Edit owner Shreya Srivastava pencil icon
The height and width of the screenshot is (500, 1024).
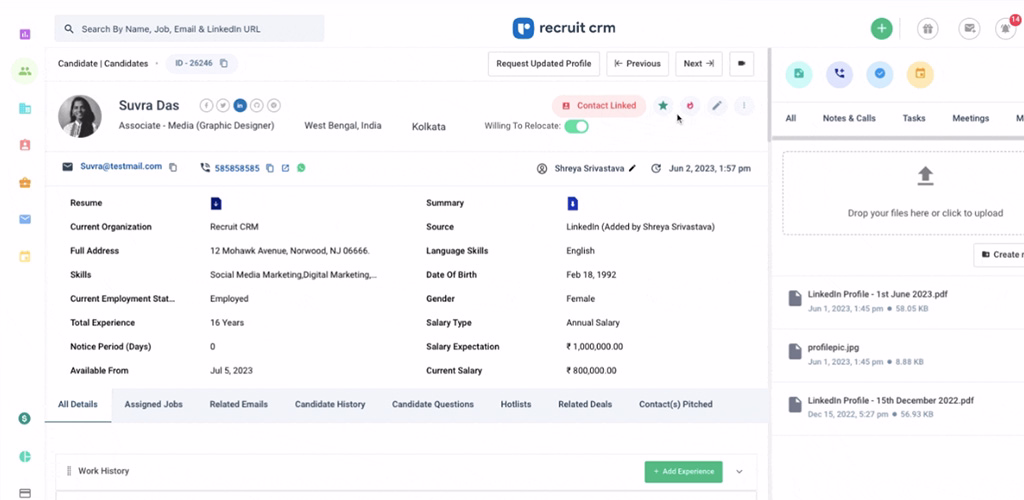coord(632,168)
